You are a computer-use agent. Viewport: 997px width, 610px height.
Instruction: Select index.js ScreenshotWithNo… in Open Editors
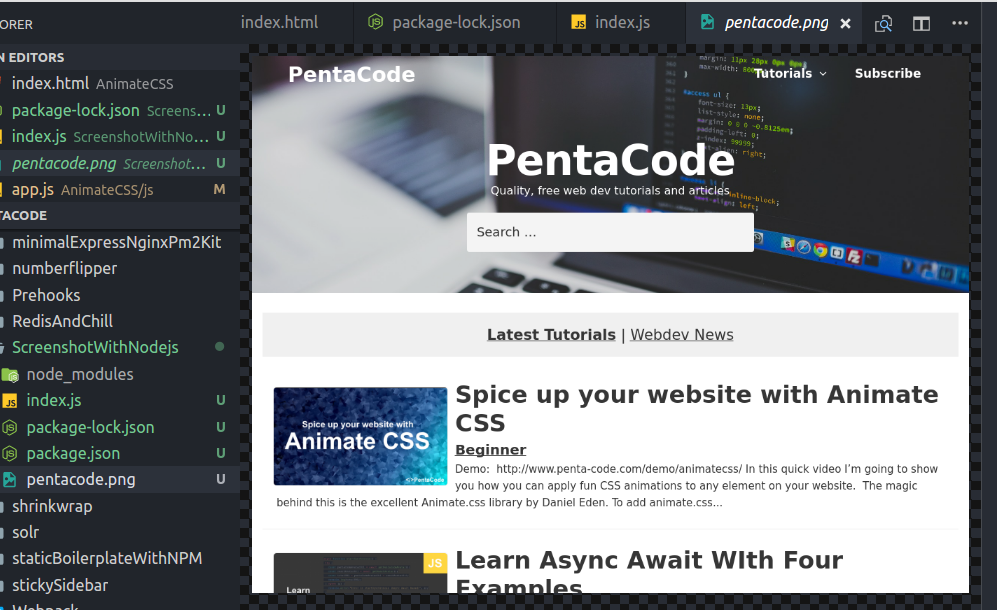pos(120,136)
